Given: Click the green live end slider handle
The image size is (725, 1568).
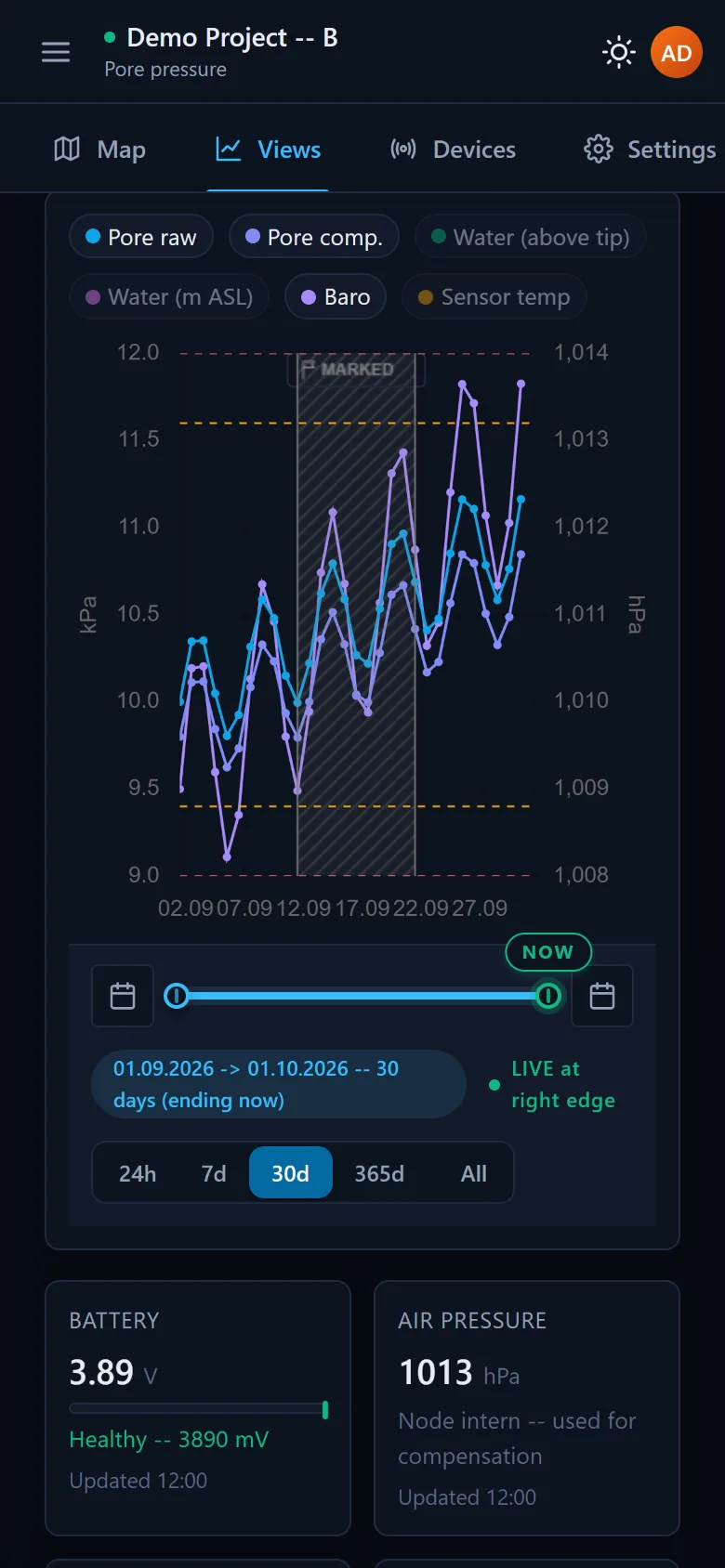Looking at the screenshot, I should click(x=548, y=996).
